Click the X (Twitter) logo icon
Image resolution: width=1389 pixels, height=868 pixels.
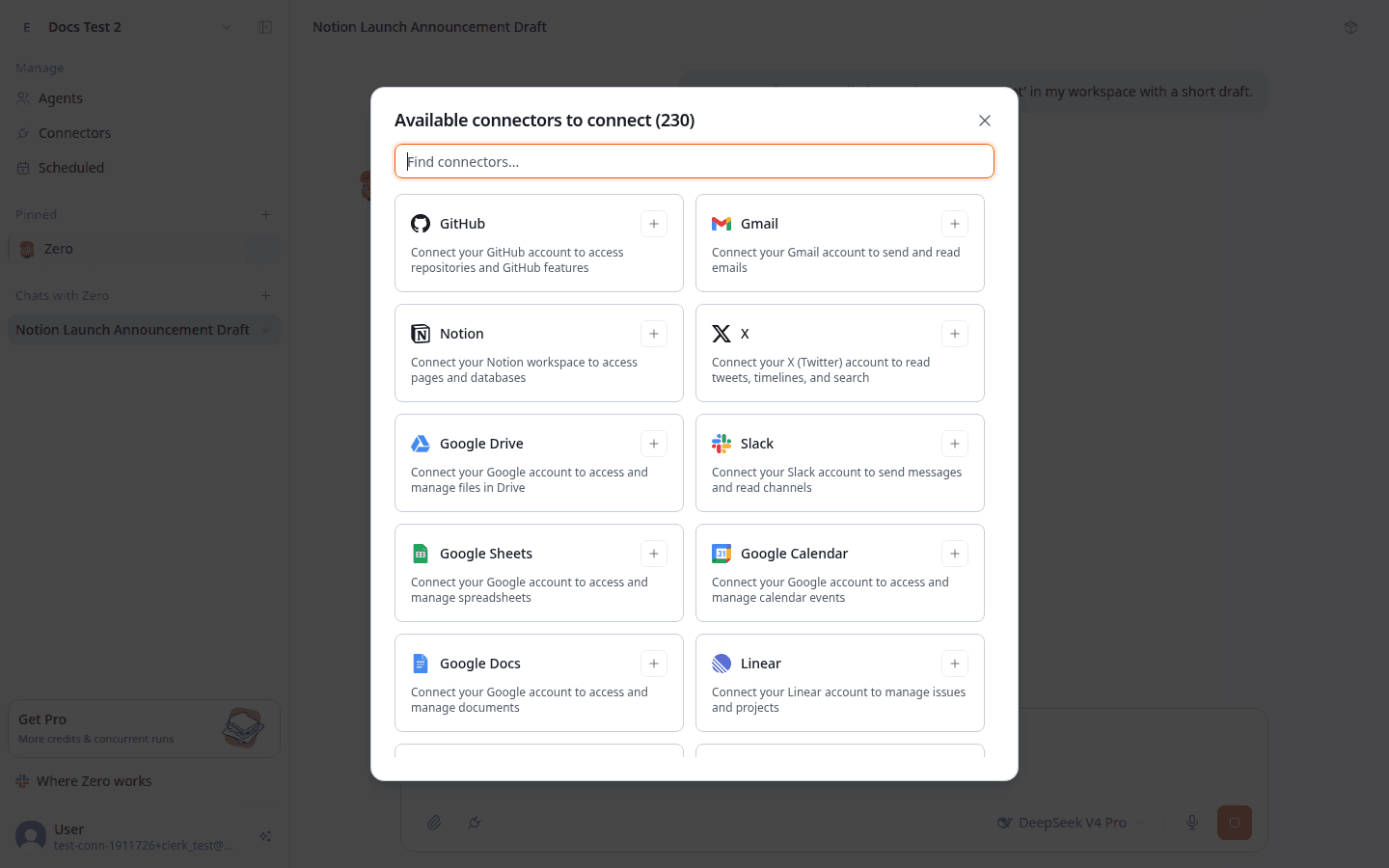[722, 334]
